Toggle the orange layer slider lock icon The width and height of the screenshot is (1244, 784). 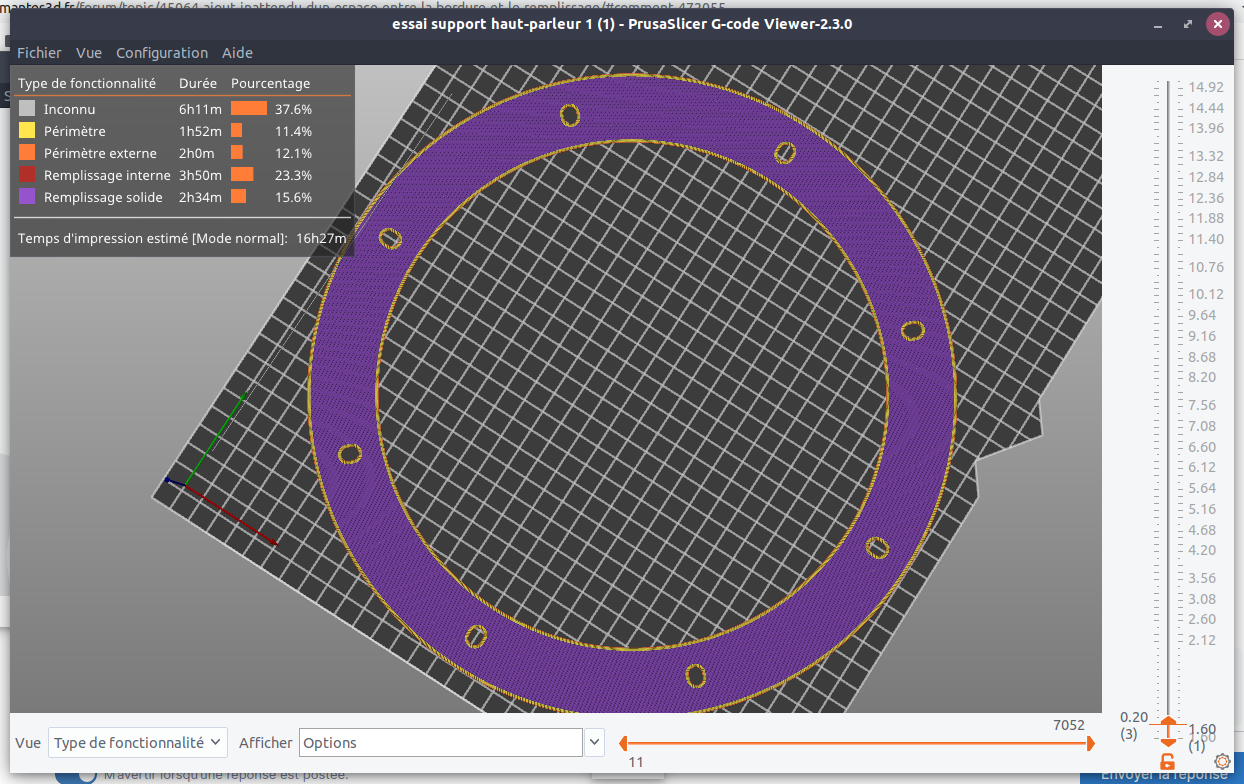[x=1167, y=762]
